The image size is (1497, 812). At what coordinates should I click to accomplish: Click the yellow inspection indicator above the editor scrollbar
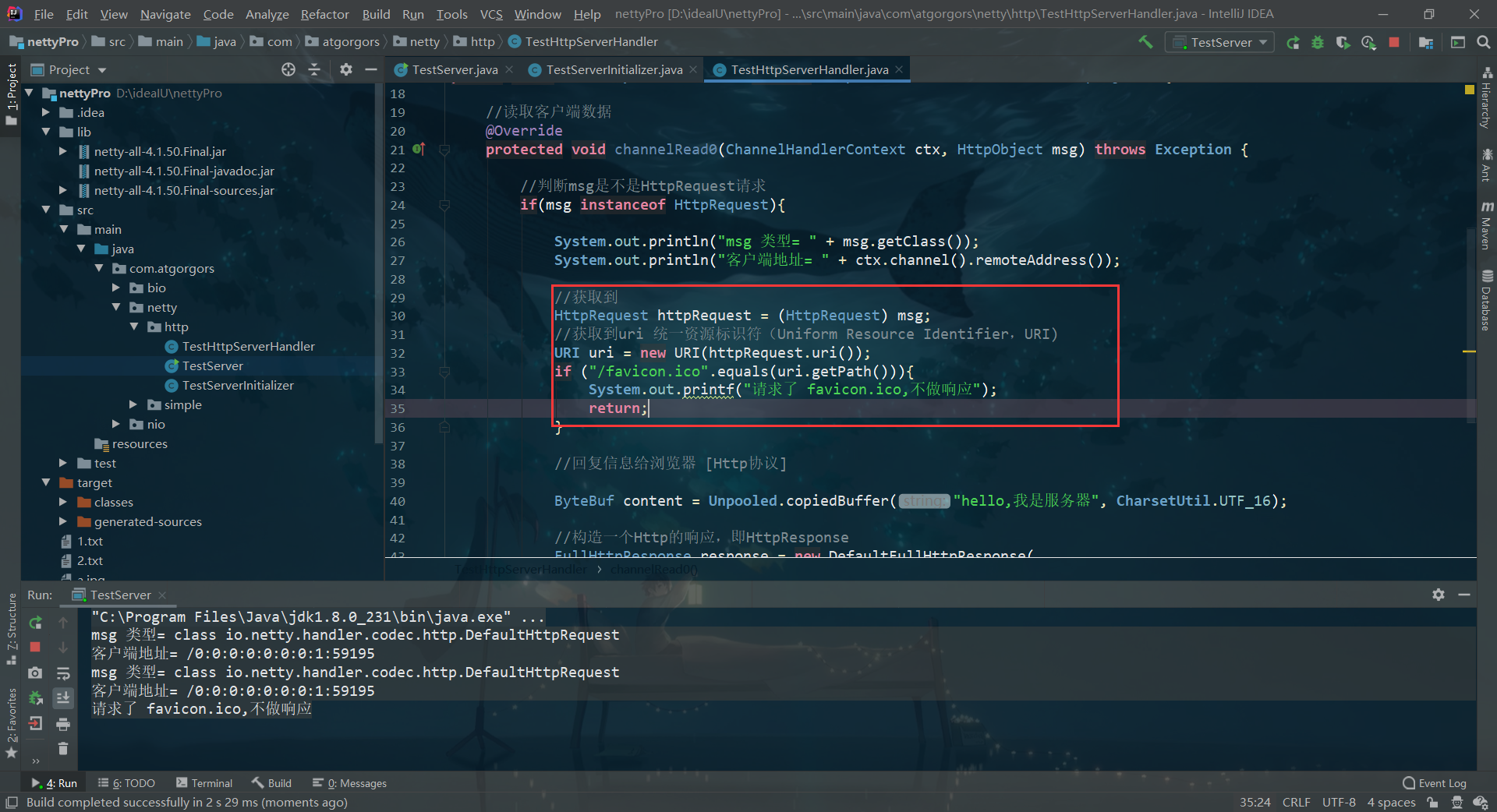point(1469,90)
